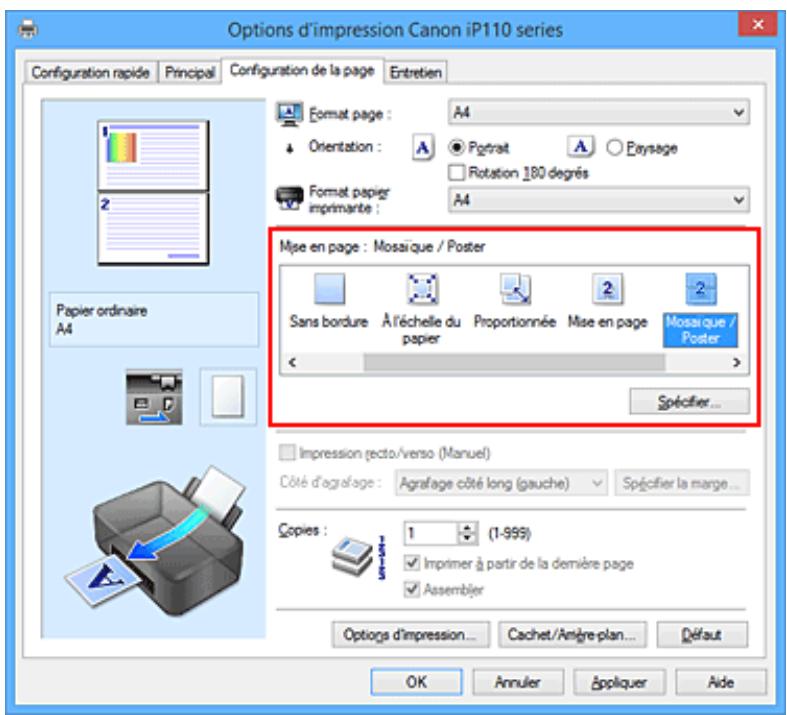Image resolution: width=787 pixels, height=715 pixels.
Task: Enable Rotation 180 degrés checkbox
Action: coord(456,173)
